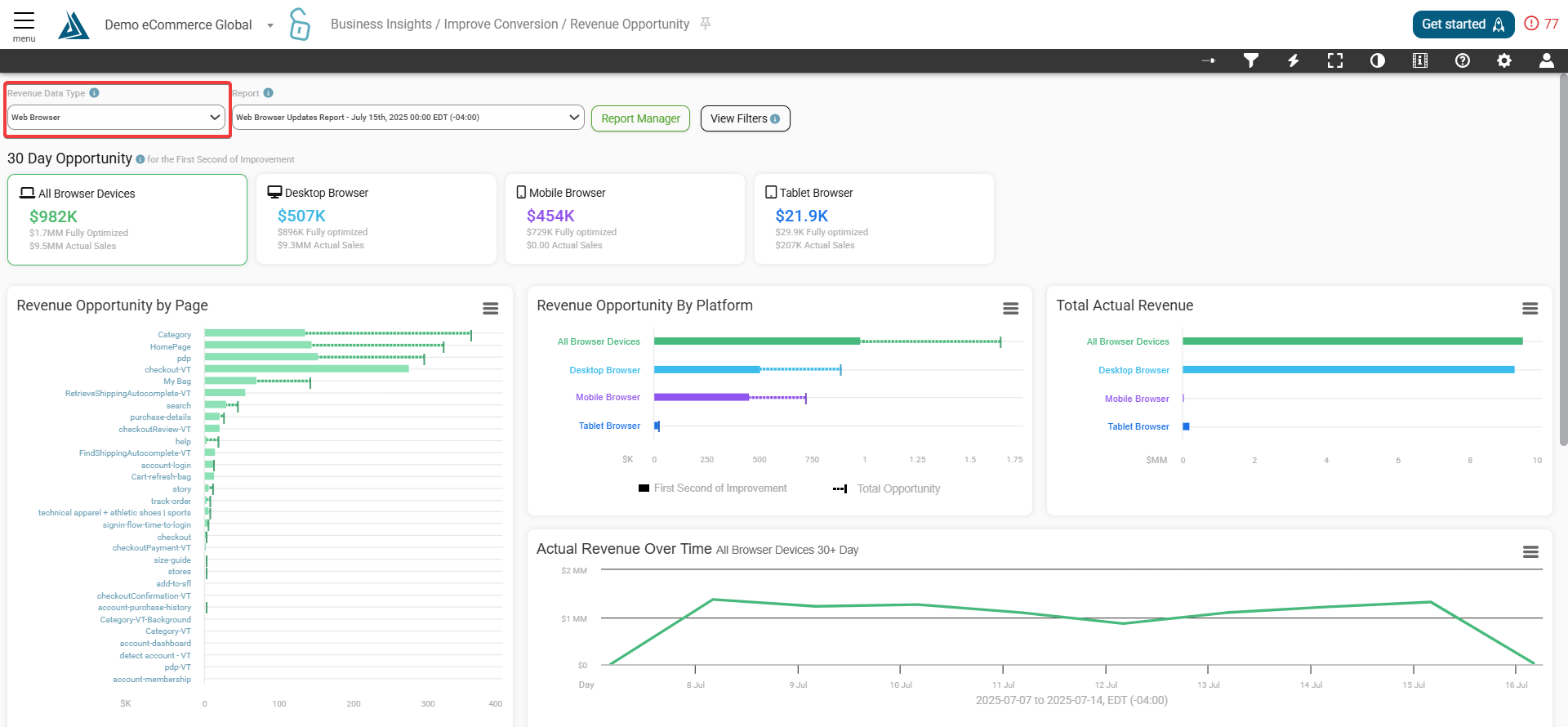Click First Second of Improvement legend swatch
Viewport: 1568px width, 727px height.
click(644, 488)
